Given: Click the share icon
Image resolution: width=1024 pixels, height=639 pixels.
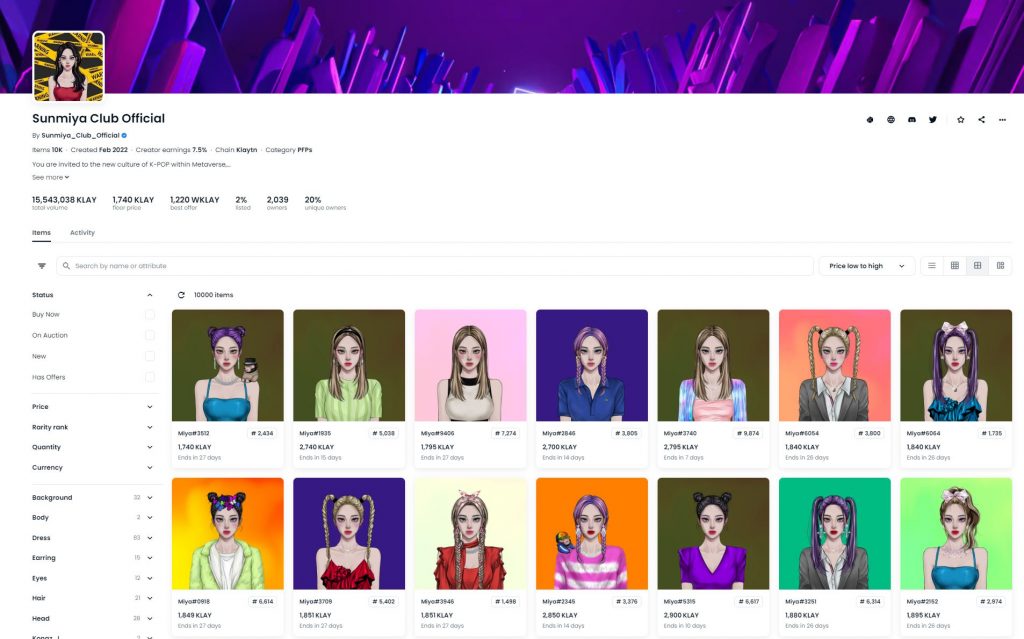Looking at the screenshot, I should pos(982,120).
